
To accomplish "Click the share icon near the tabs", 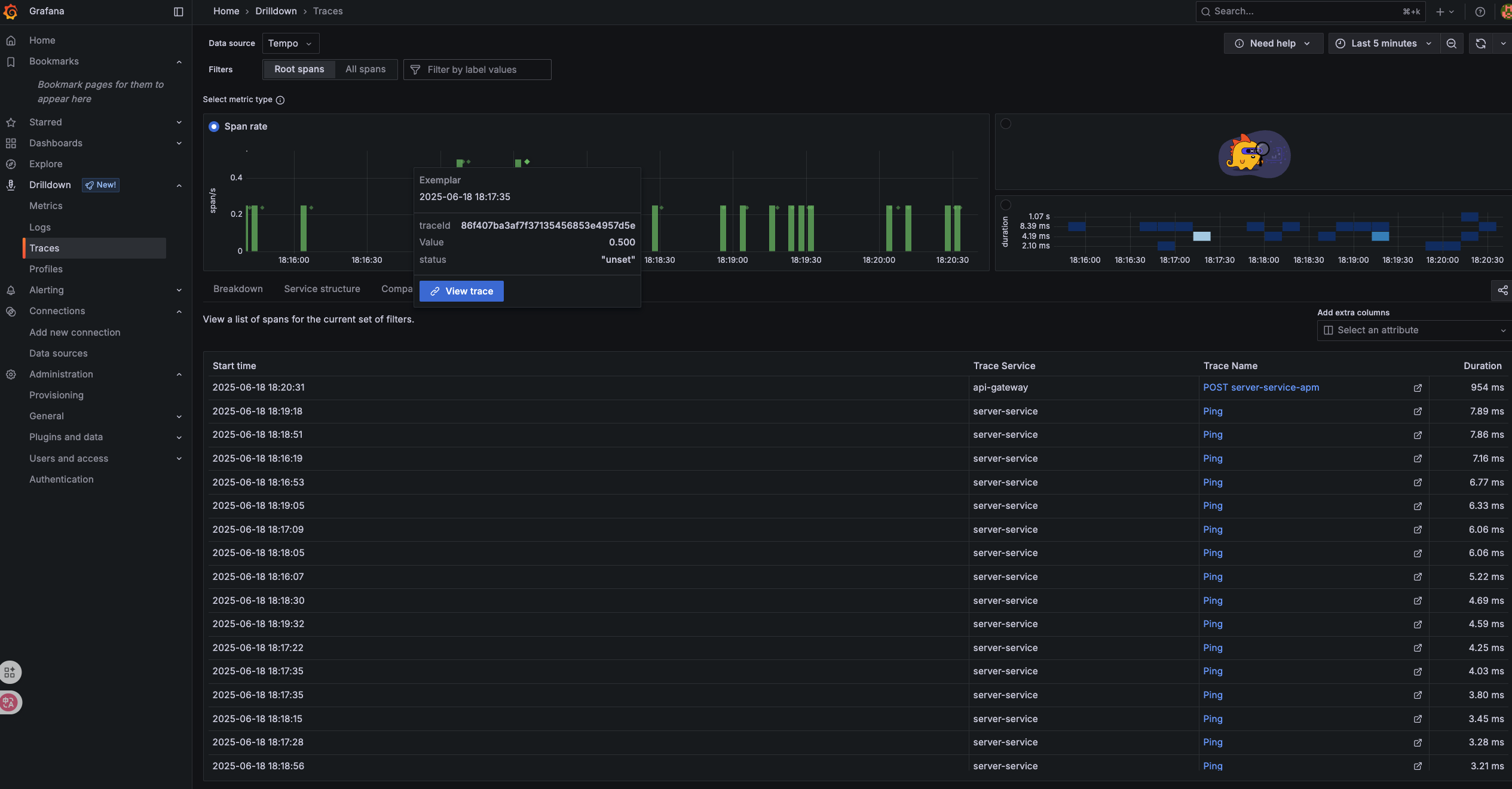I will (1502, 290).
